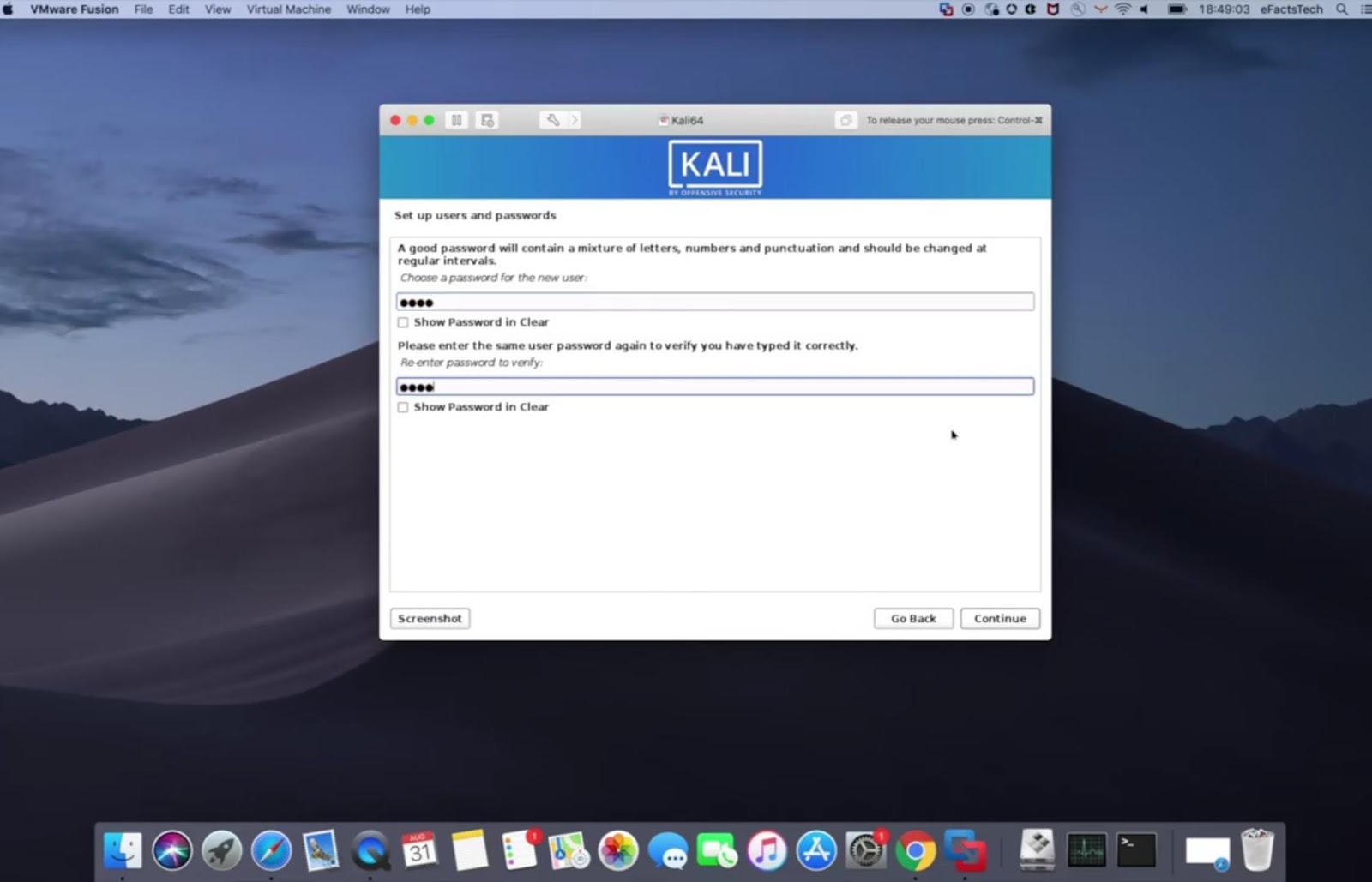Open the Trash in the Dock
The height and width of the screenshot is (882, 1372).
[1257, 850]
